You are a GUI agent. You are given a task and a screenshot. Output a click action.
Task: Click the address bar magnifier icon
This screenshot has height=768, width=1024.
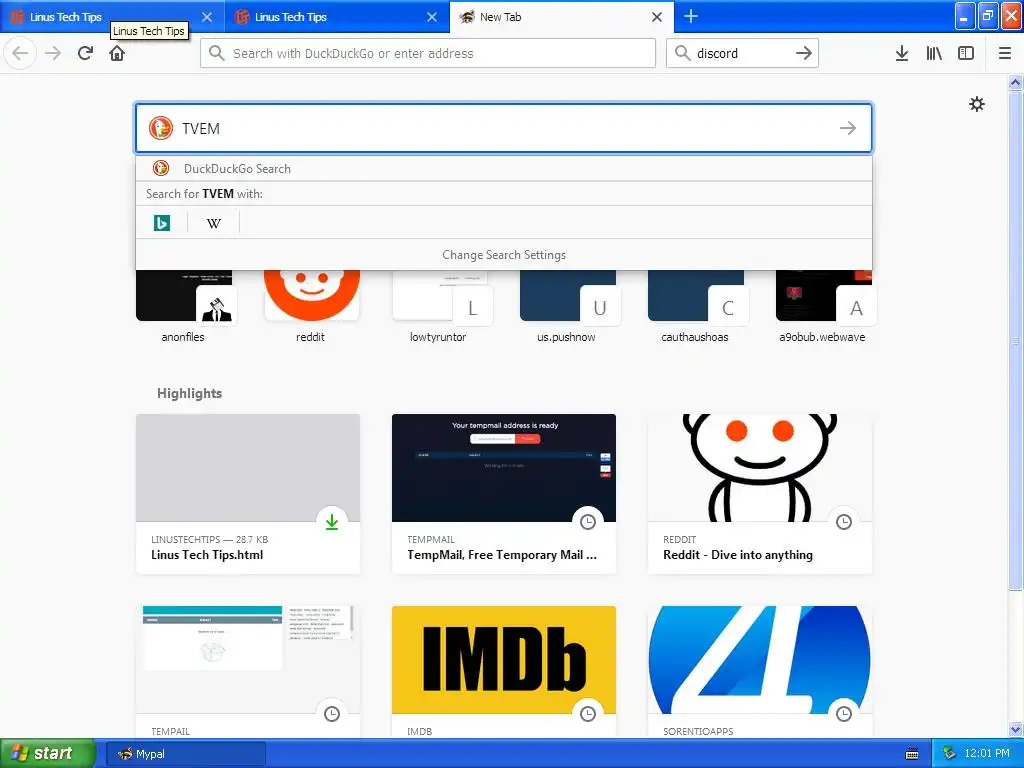(217, 53)
